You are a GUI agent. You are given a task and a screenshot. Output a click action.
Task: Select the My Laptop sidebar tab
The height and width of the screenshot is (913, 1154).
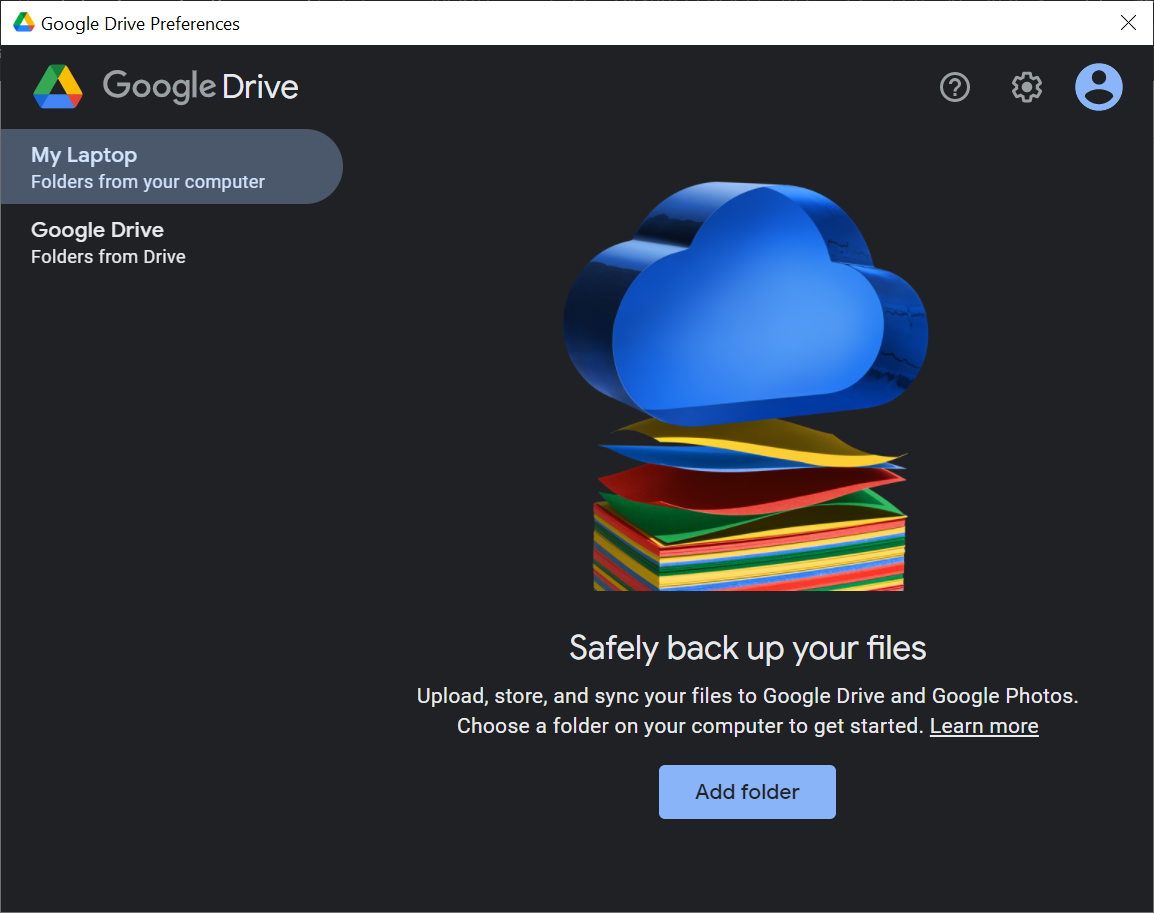click(171, 166)
